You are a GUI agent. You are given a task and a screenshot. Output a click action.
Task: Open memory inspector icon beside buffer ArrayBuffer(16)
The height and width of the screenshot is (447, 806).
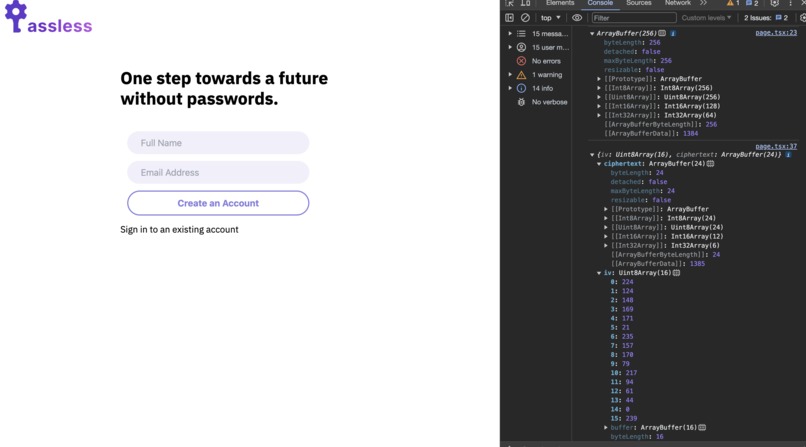coord(702,427)
